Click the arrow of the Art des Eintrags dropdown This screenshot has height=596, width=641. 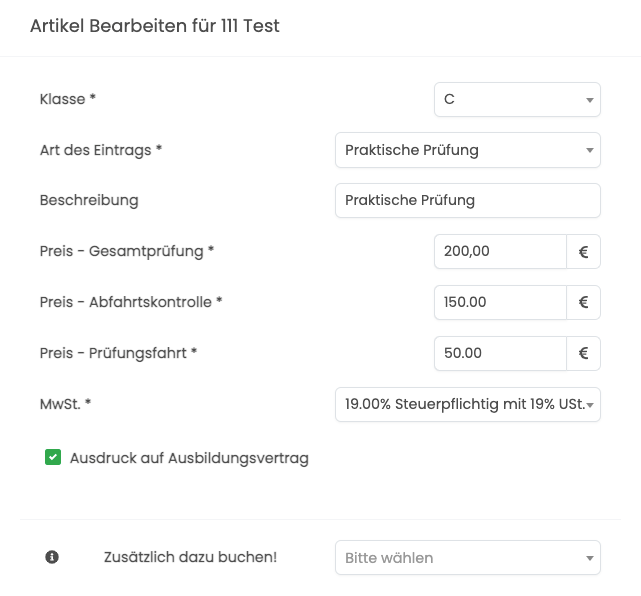pyautogui.click(x=589, y=150)
